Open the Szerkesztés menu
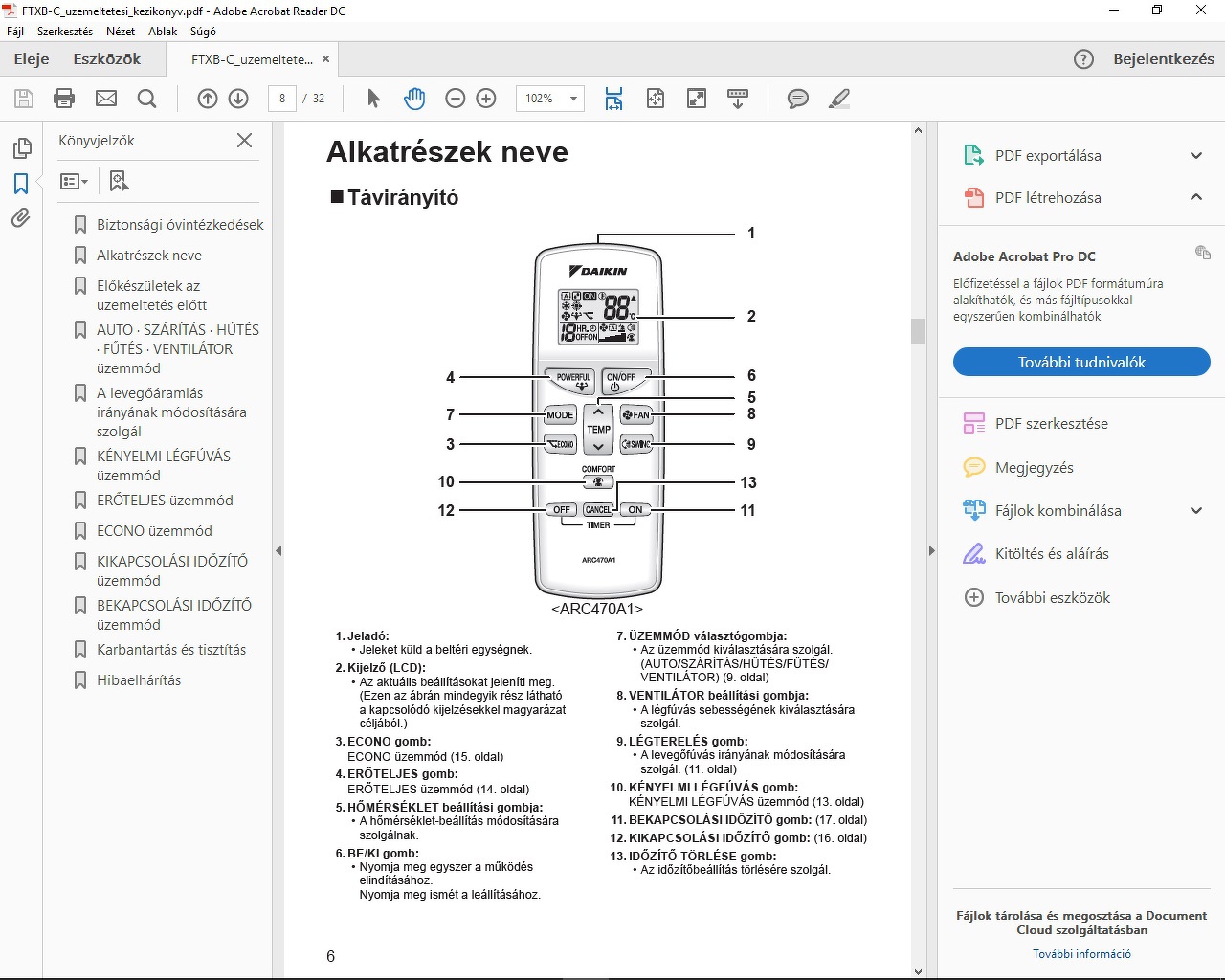The image size is (1225, 980). pos(65,32)
